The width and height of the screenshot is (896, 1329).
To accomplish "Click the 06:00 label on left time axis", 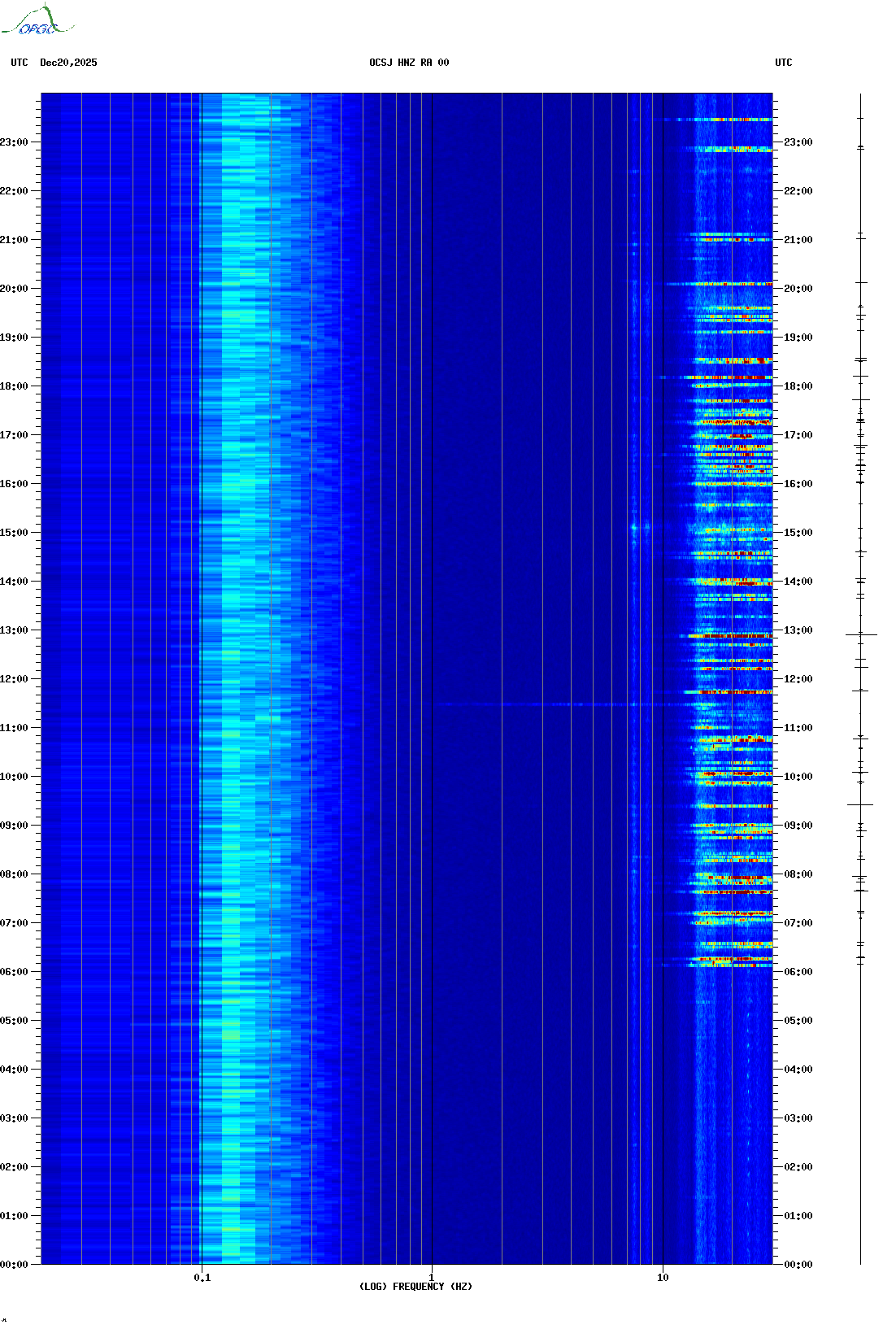I will point(14,972).
